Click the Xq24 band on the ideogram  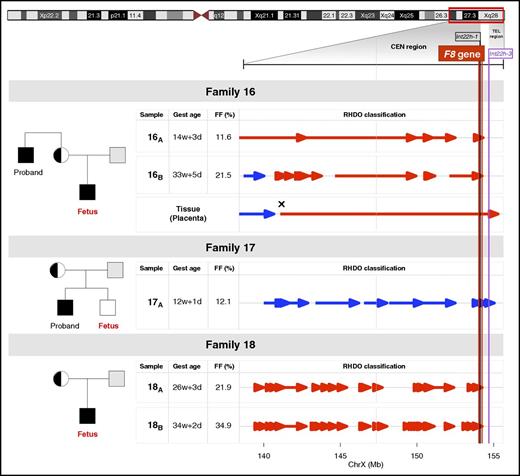pyautogui.click(x=387, y=15)
